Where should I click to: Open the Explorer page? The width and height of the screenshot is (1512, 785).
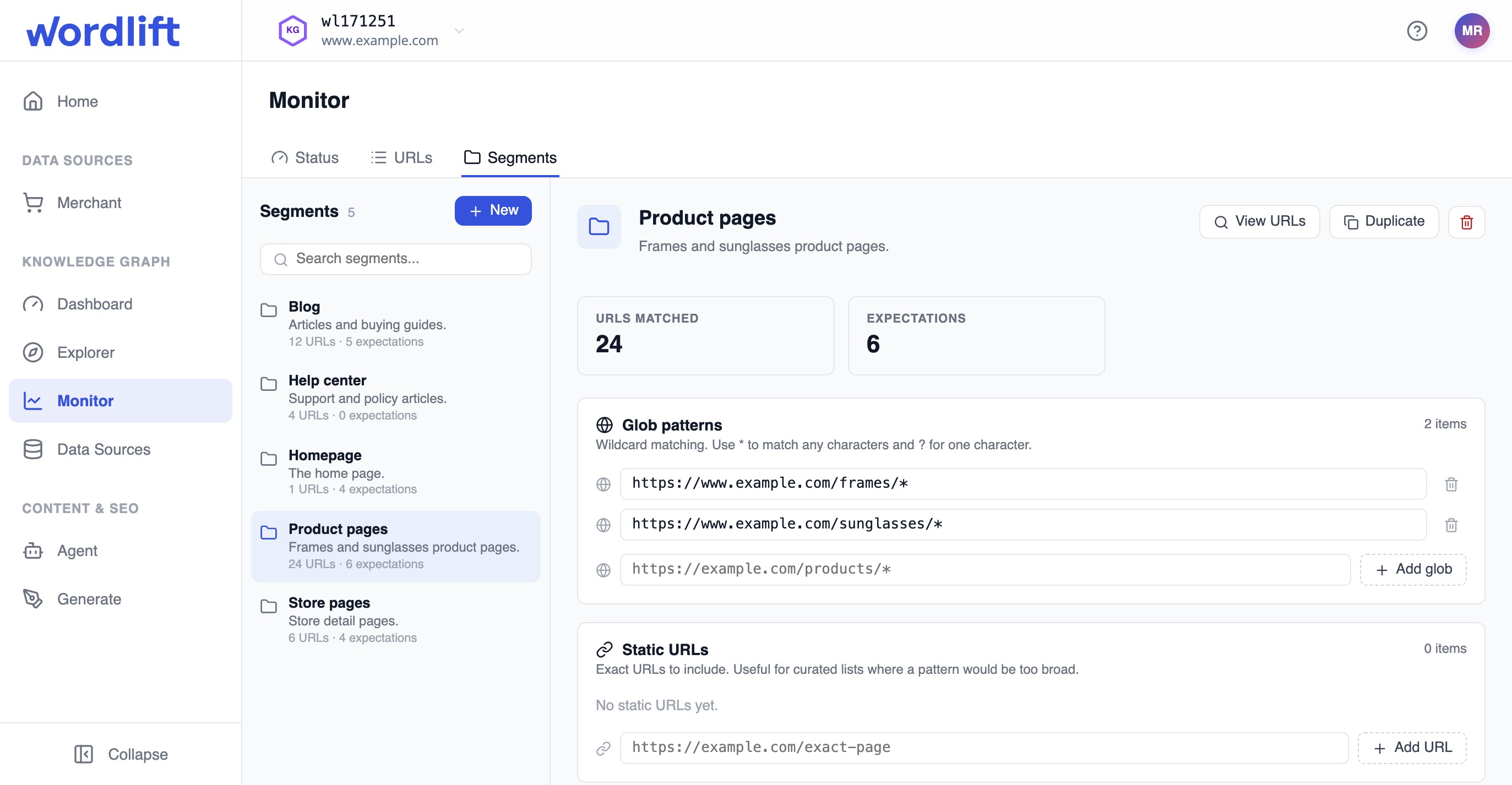121,352
